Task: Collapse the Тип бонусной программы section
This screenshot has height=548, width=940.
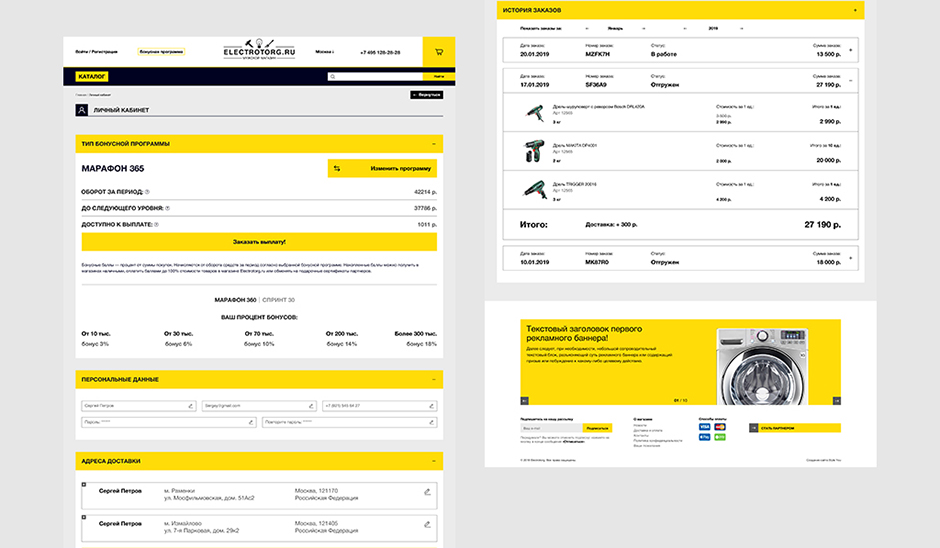Action: [433, 144]
